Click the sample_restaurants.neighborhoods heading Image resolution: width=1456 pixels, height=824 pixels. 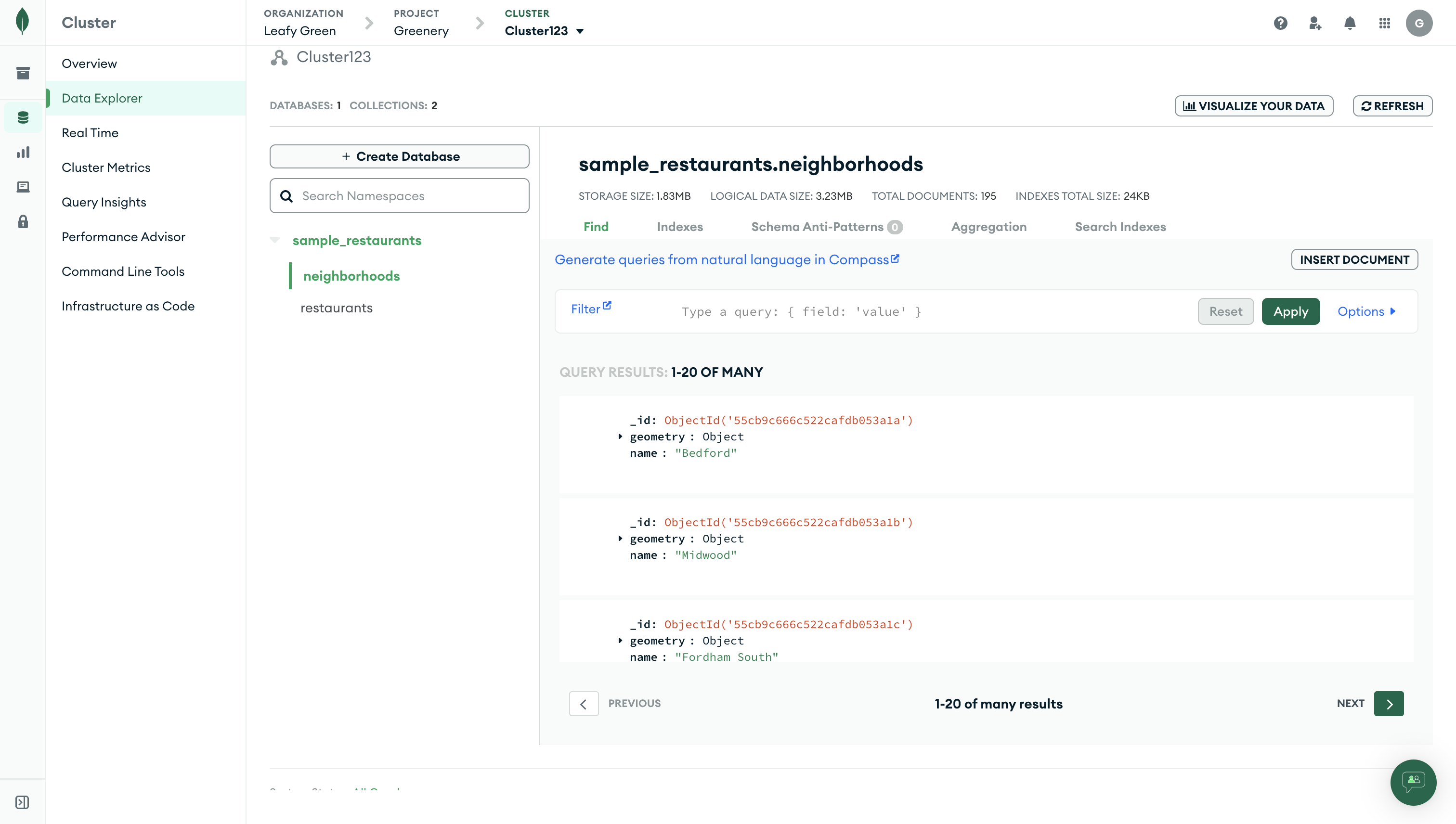(751, 164)
